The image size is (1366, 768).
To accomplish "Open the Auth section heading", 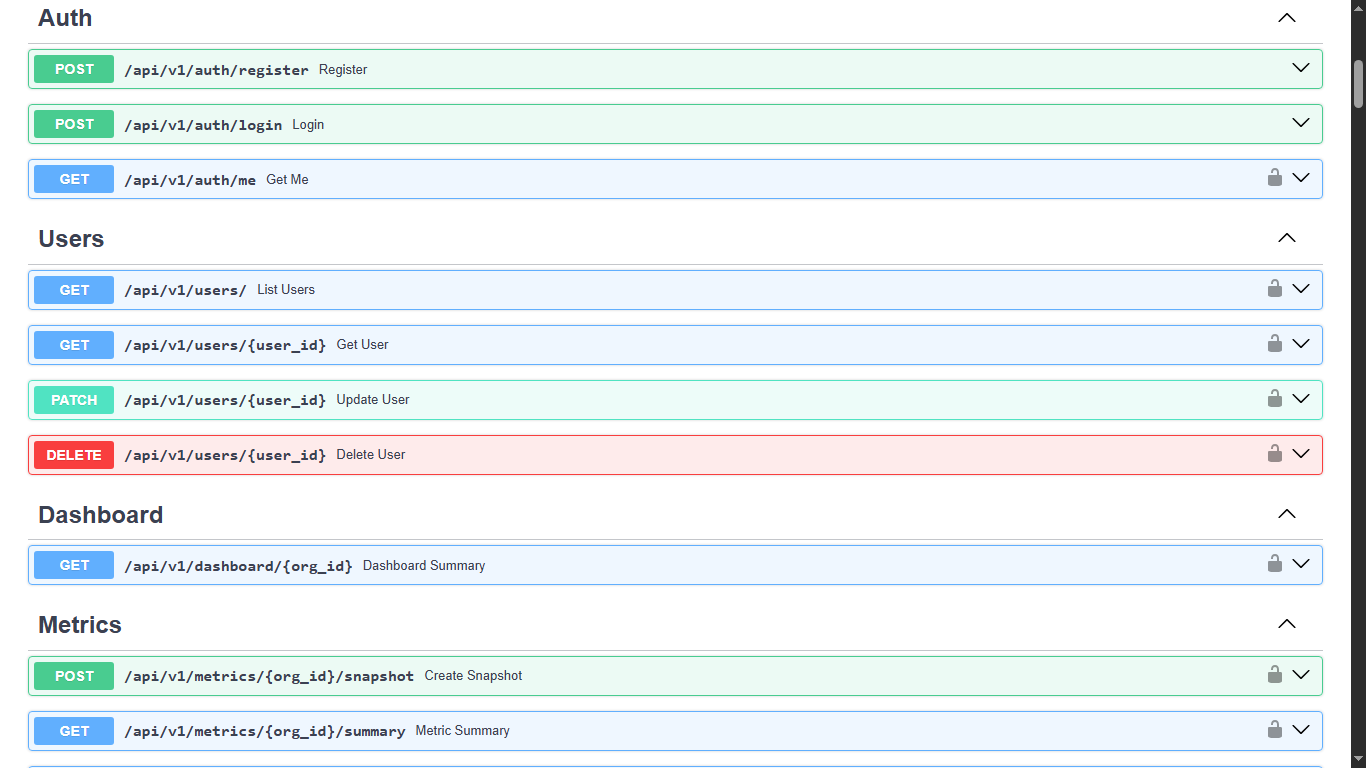I will tap(65, 18).
